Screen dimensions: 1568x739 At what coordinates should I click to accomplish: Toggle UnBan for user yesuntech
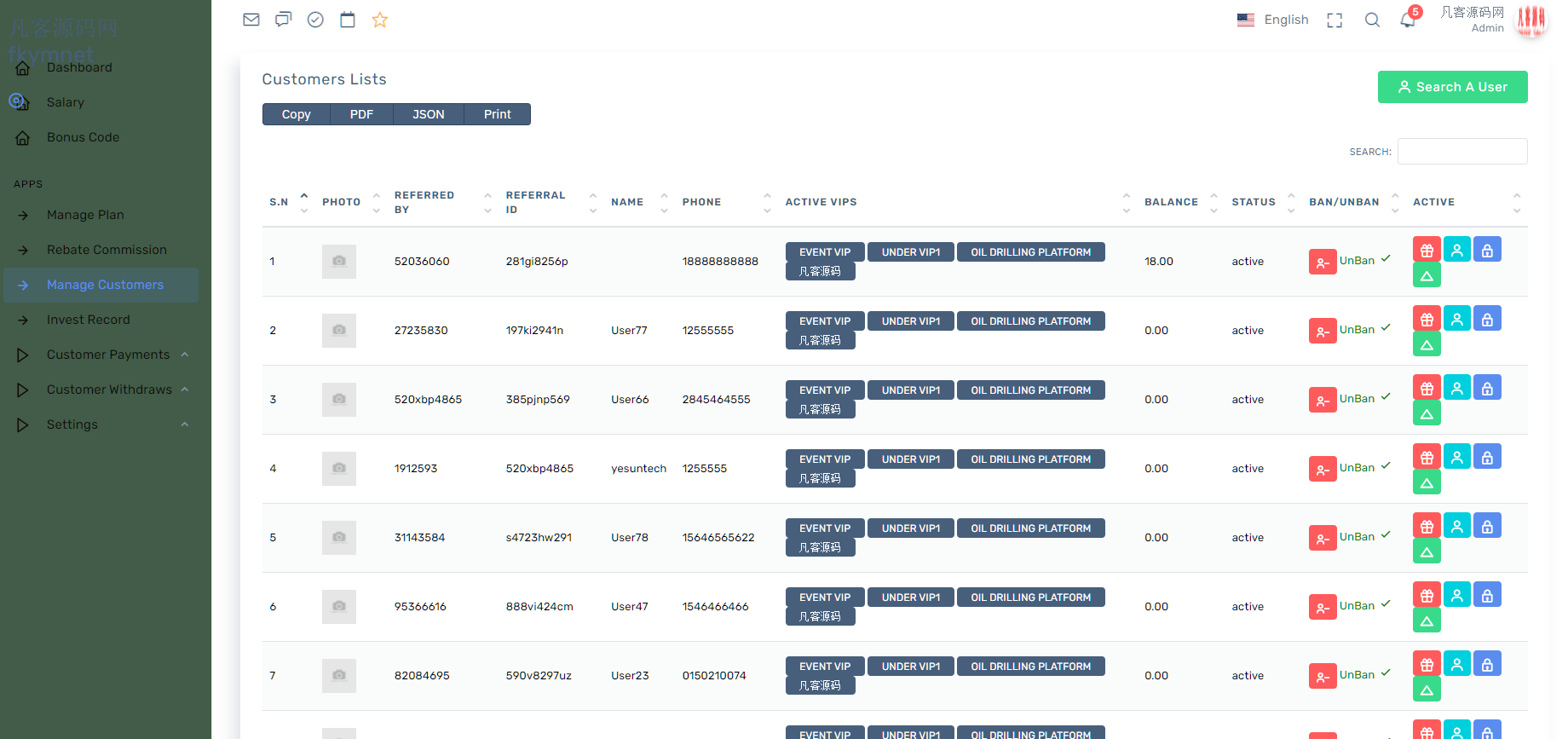(x=1357, y=468)
